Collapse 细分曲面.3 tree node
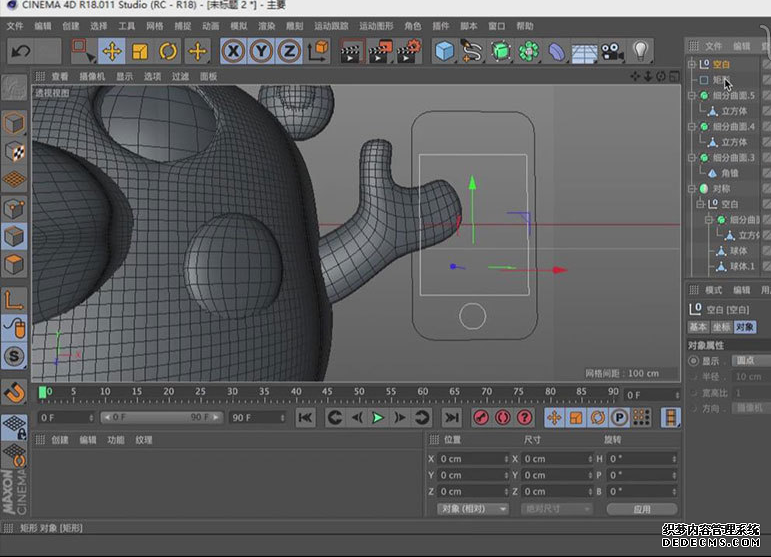Screen dimensions: 771x557 (691, 157)
